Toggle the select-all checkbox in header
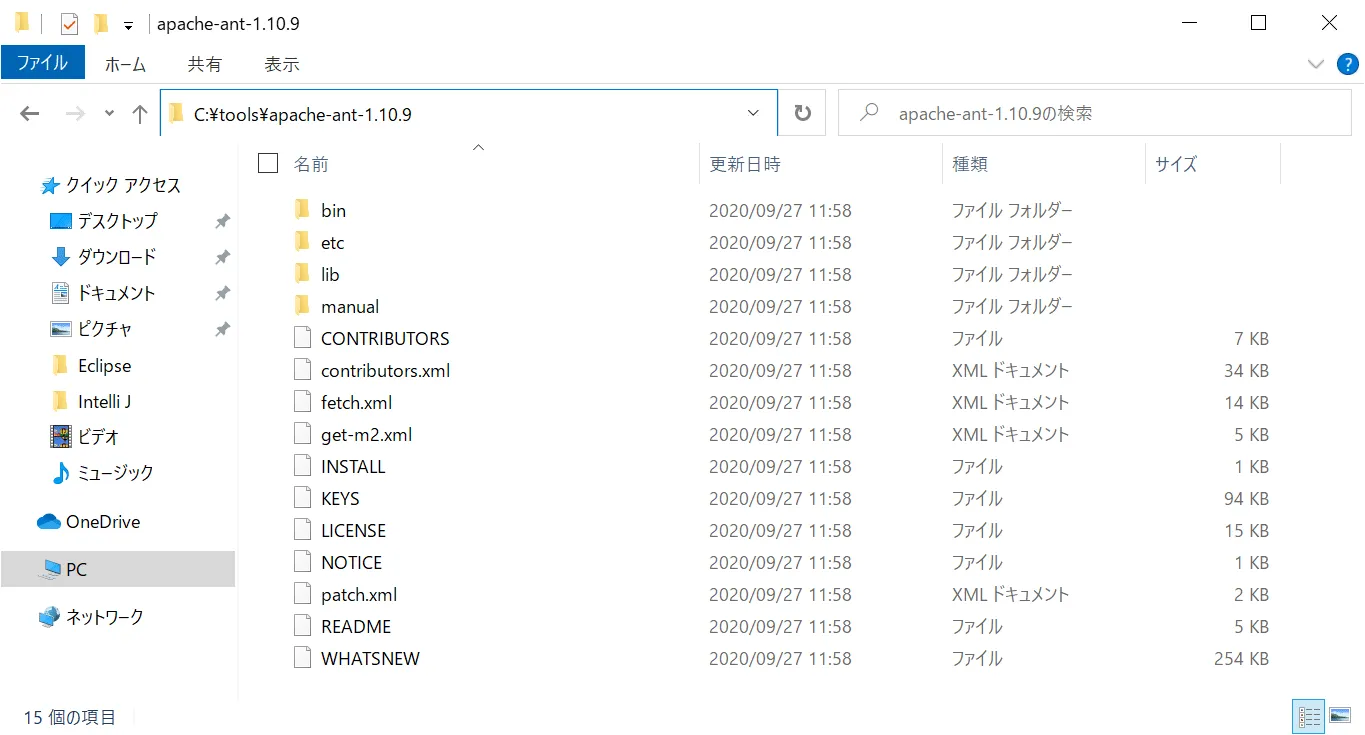Viewport: 1365px width, 735px height. 267,164
